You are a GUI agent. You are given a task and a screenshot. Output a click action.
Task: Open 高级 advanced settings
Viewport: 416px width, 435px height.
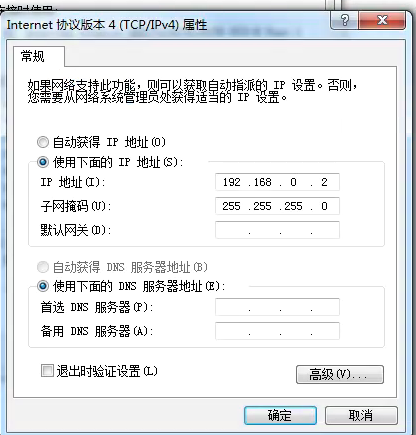(340, 374)
